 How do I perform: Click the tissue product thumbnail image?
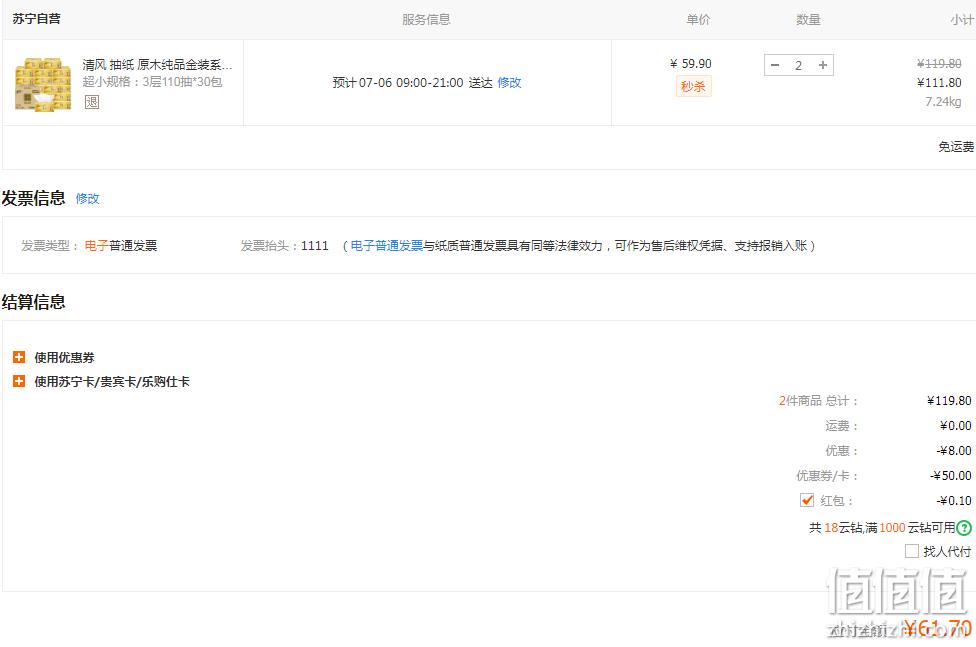(x=43, y=84)
